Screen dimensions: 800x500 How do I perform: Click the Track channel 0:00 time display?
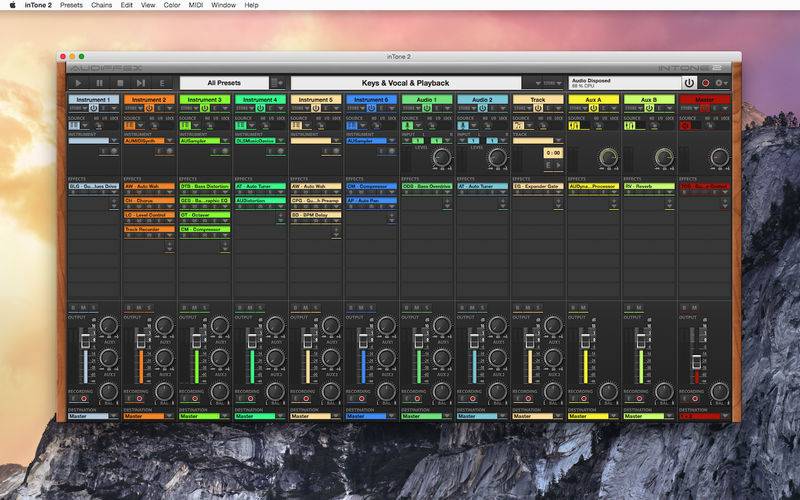click(554, 153)
